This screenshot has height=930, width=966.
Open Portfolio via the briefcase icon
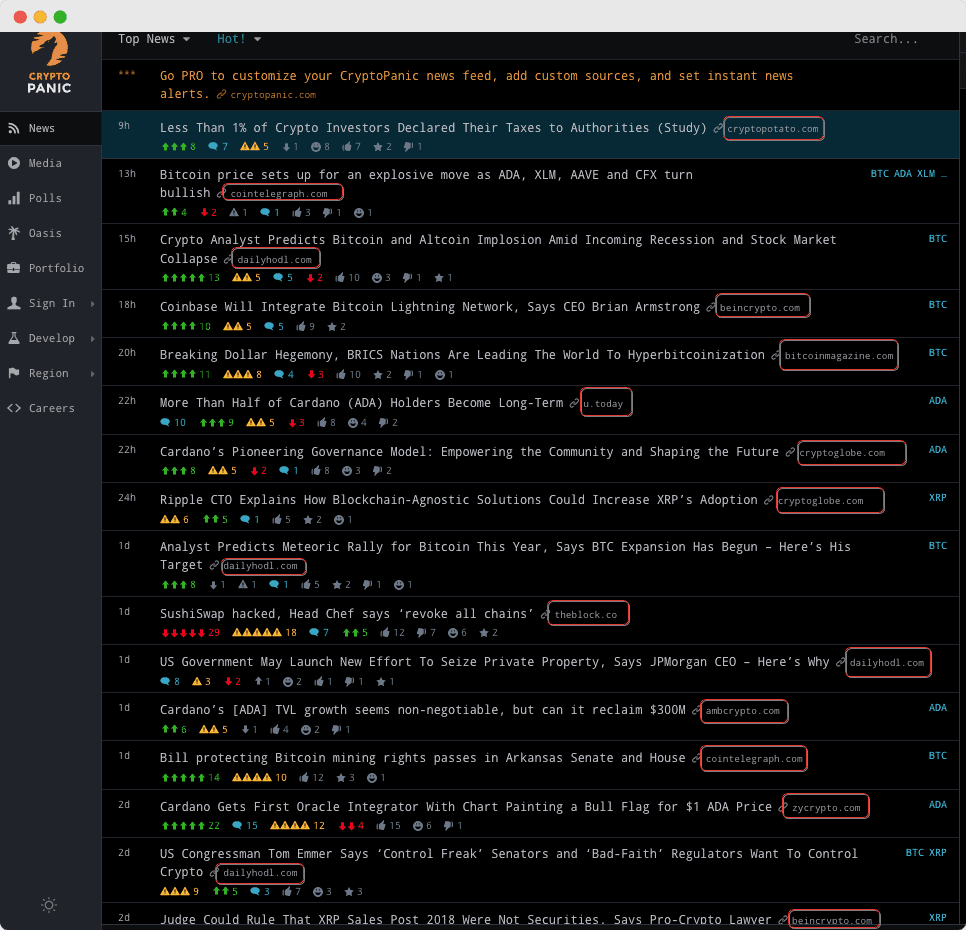[14, 268]
